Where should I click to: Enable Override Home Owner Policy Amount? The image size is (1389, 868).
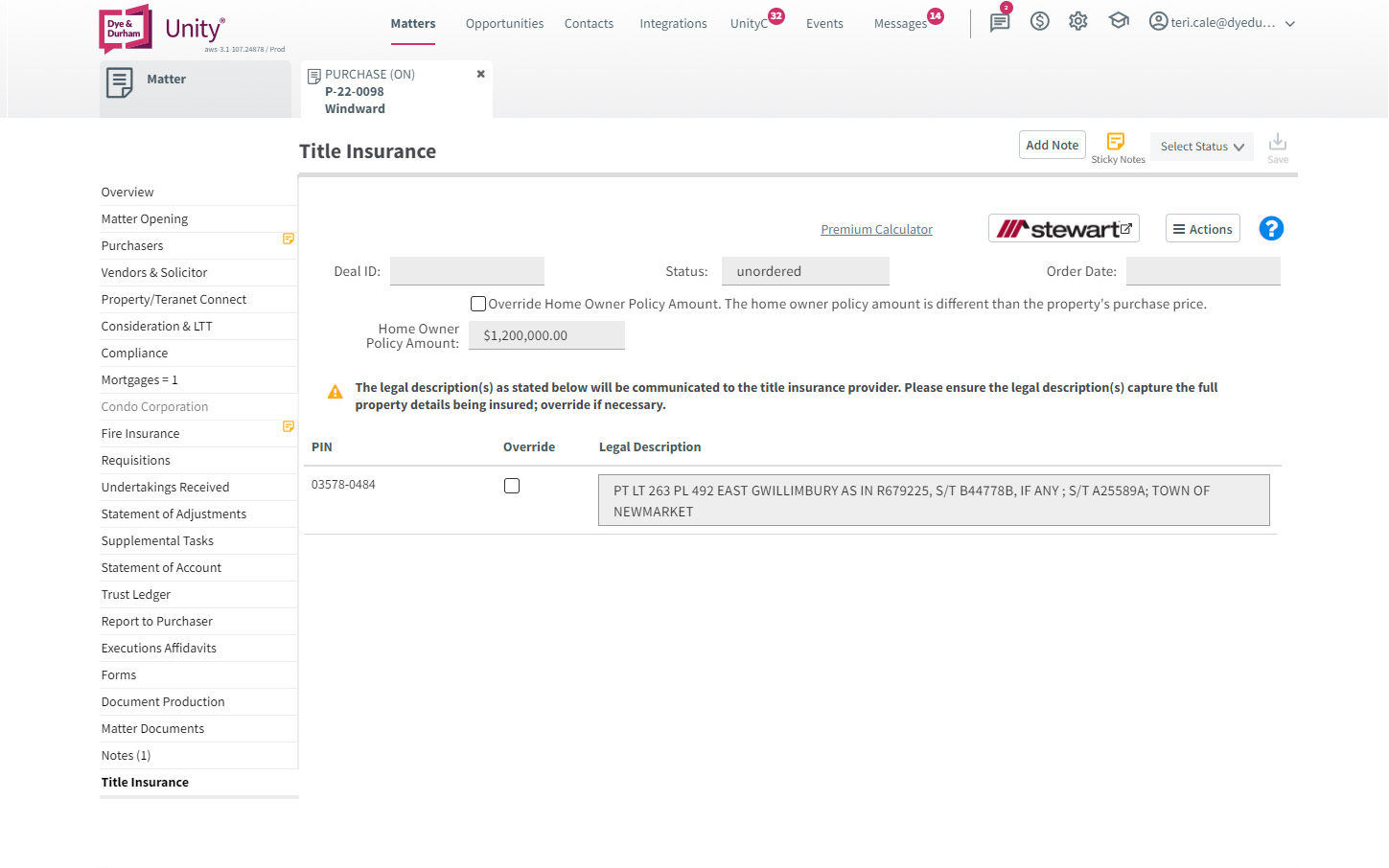[477, 303]
